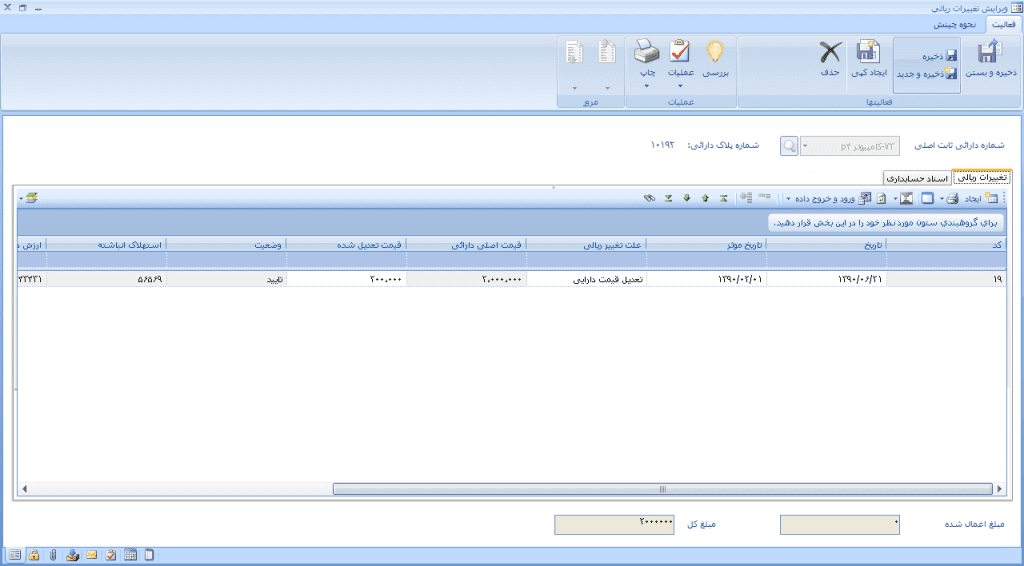Click the envelope icon in the bottom bar
The image size is (1024, 566).
(x=91, y=555)
